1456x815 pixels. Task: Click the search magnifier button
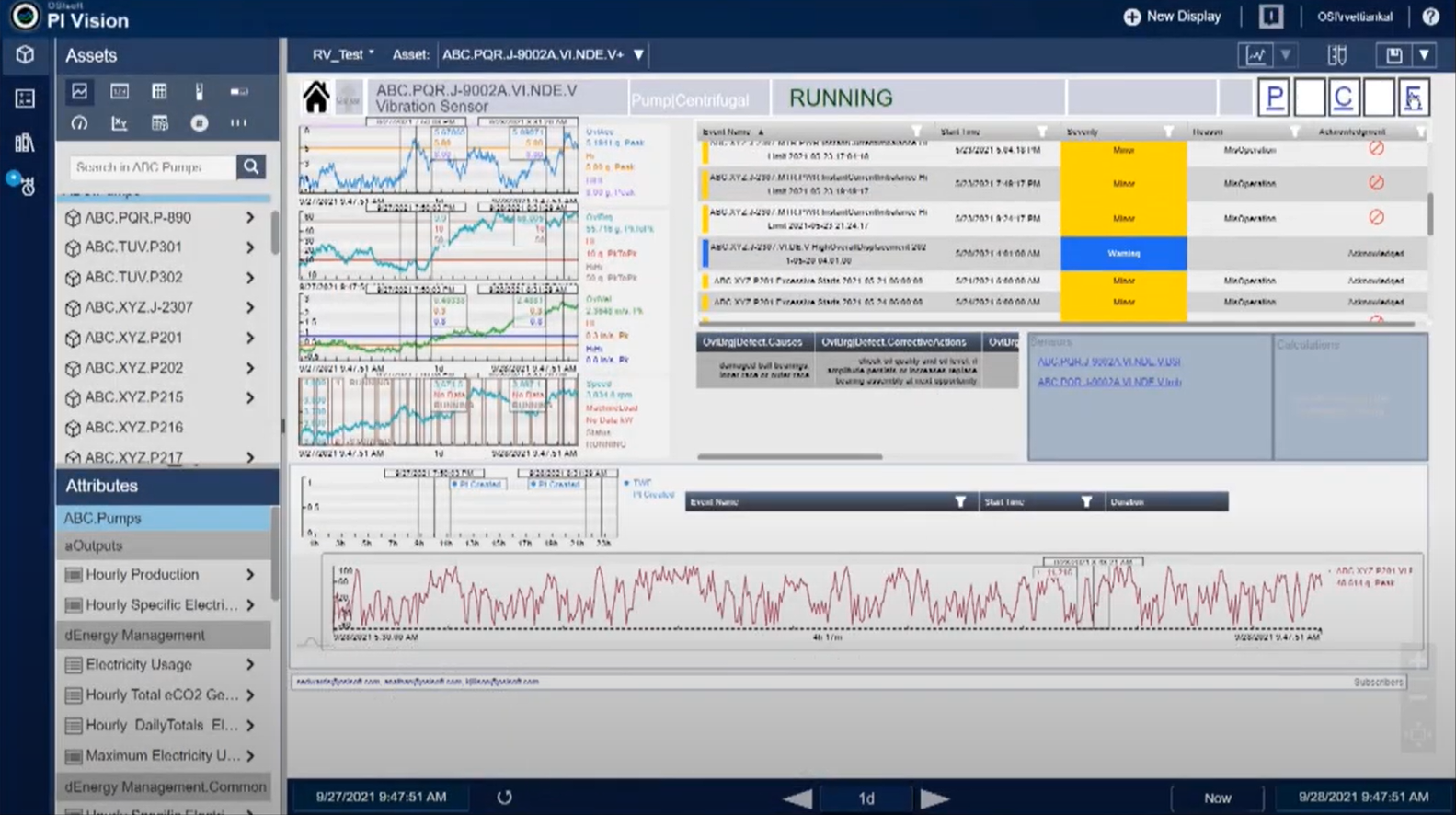coord(251,166)
